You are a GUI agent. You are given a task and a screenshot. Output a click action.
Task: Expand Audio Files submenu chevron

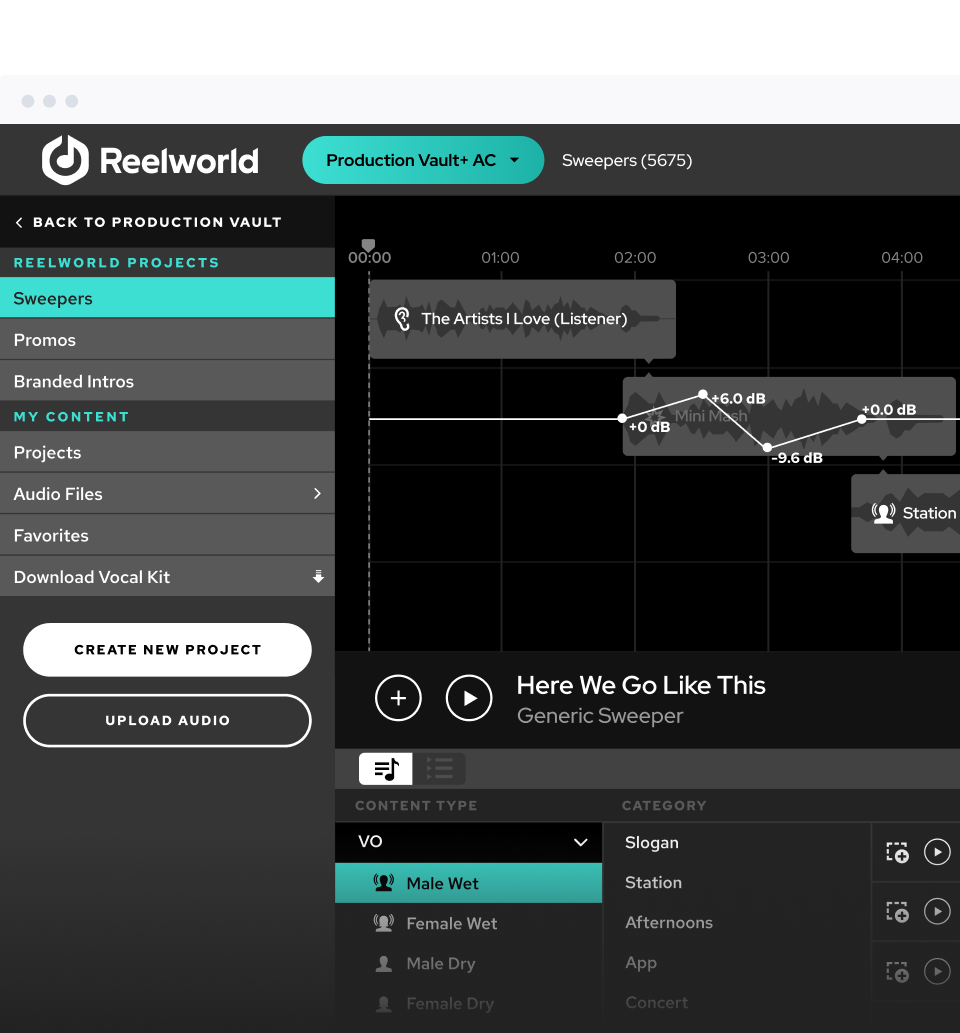click(317, 494)
